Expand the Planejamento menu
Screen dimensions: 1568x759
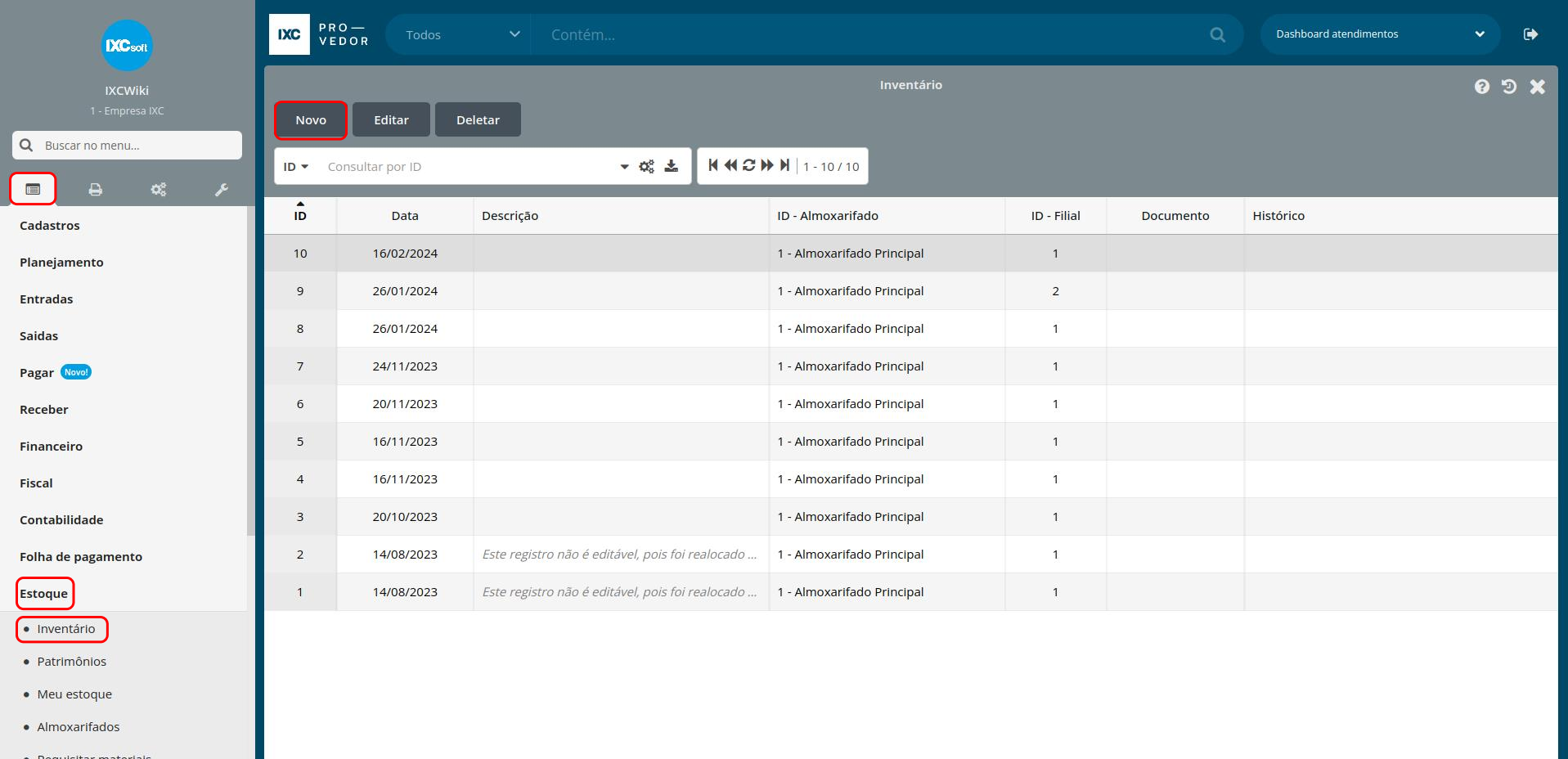61,263
